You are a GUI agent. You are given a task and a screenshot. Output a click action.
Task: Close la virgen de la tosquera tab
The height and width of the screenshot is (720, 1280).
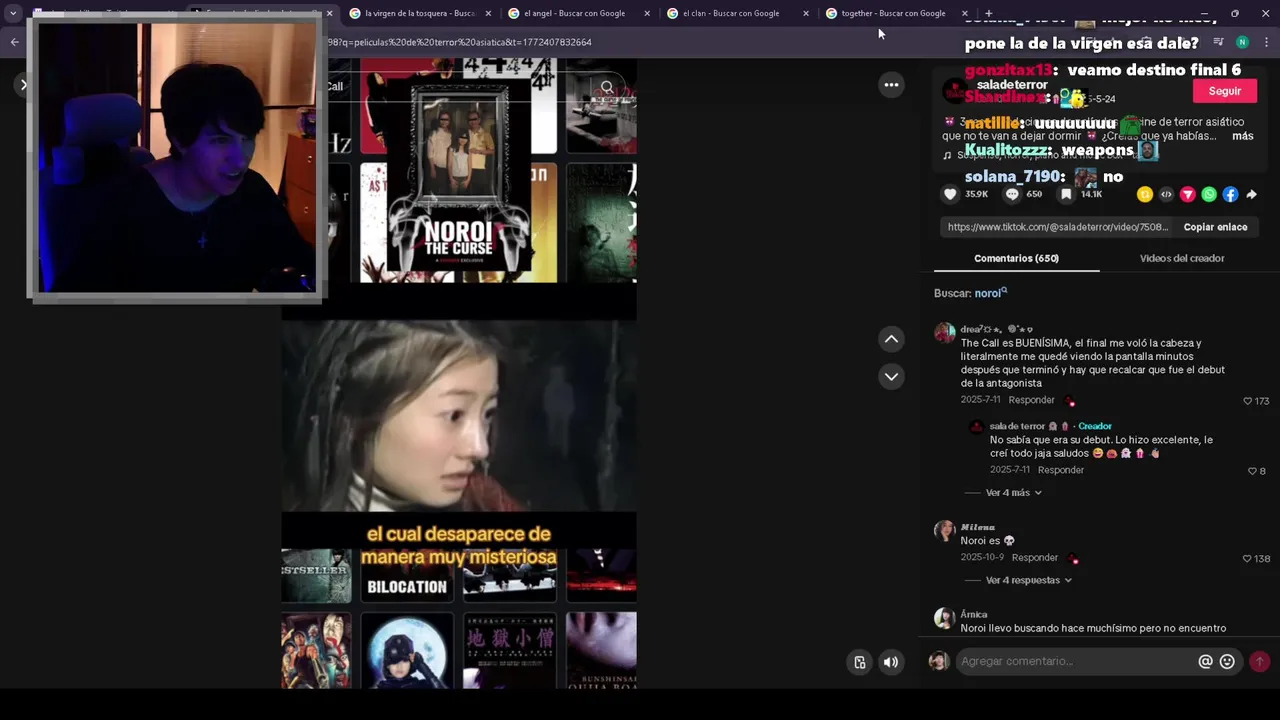pos(488,13)
